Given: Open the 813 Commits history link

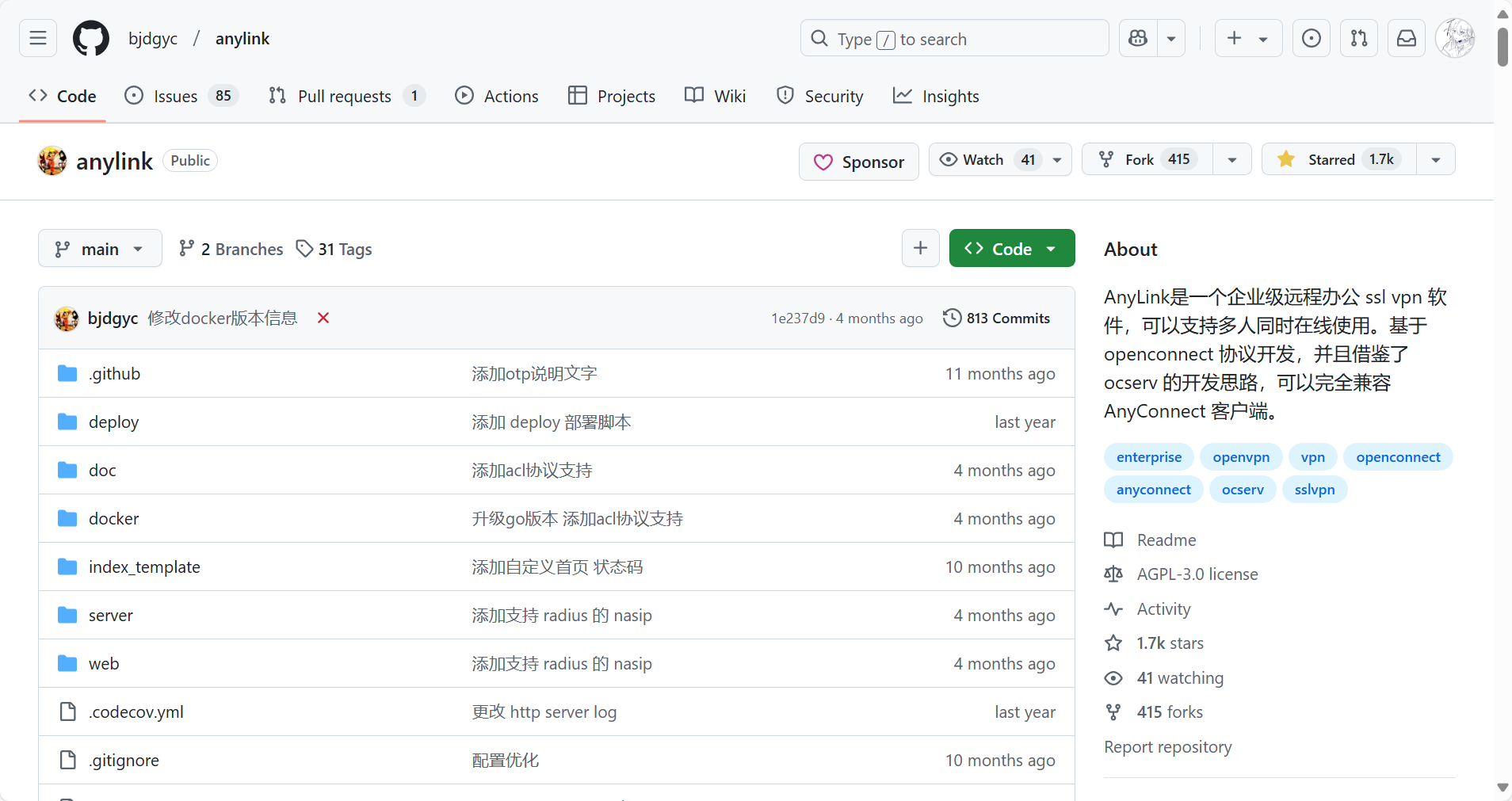Looking at the screenshot, I should 996,318.
